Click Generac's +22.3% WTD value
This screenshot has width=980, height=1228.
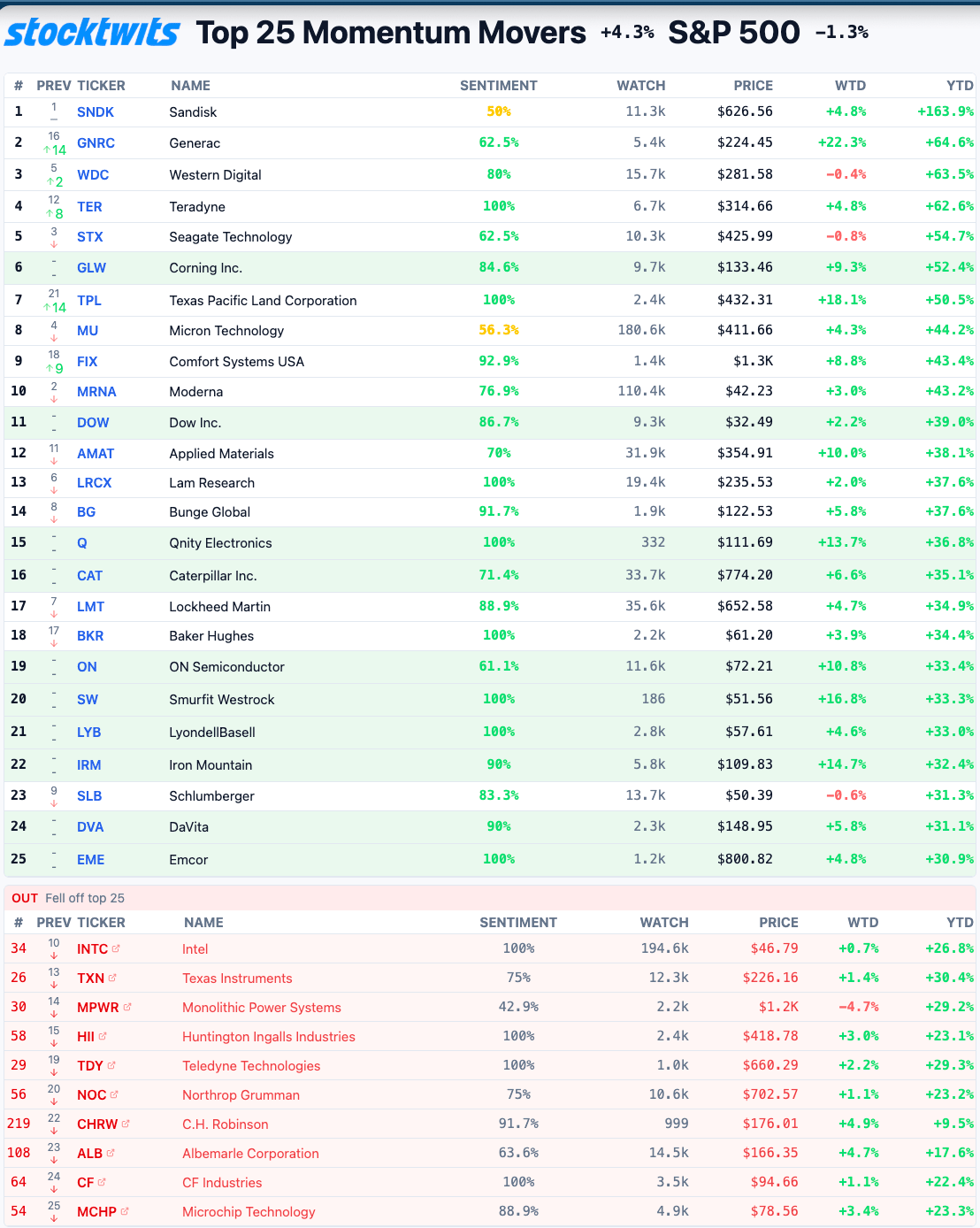click(x=842, y=143)
